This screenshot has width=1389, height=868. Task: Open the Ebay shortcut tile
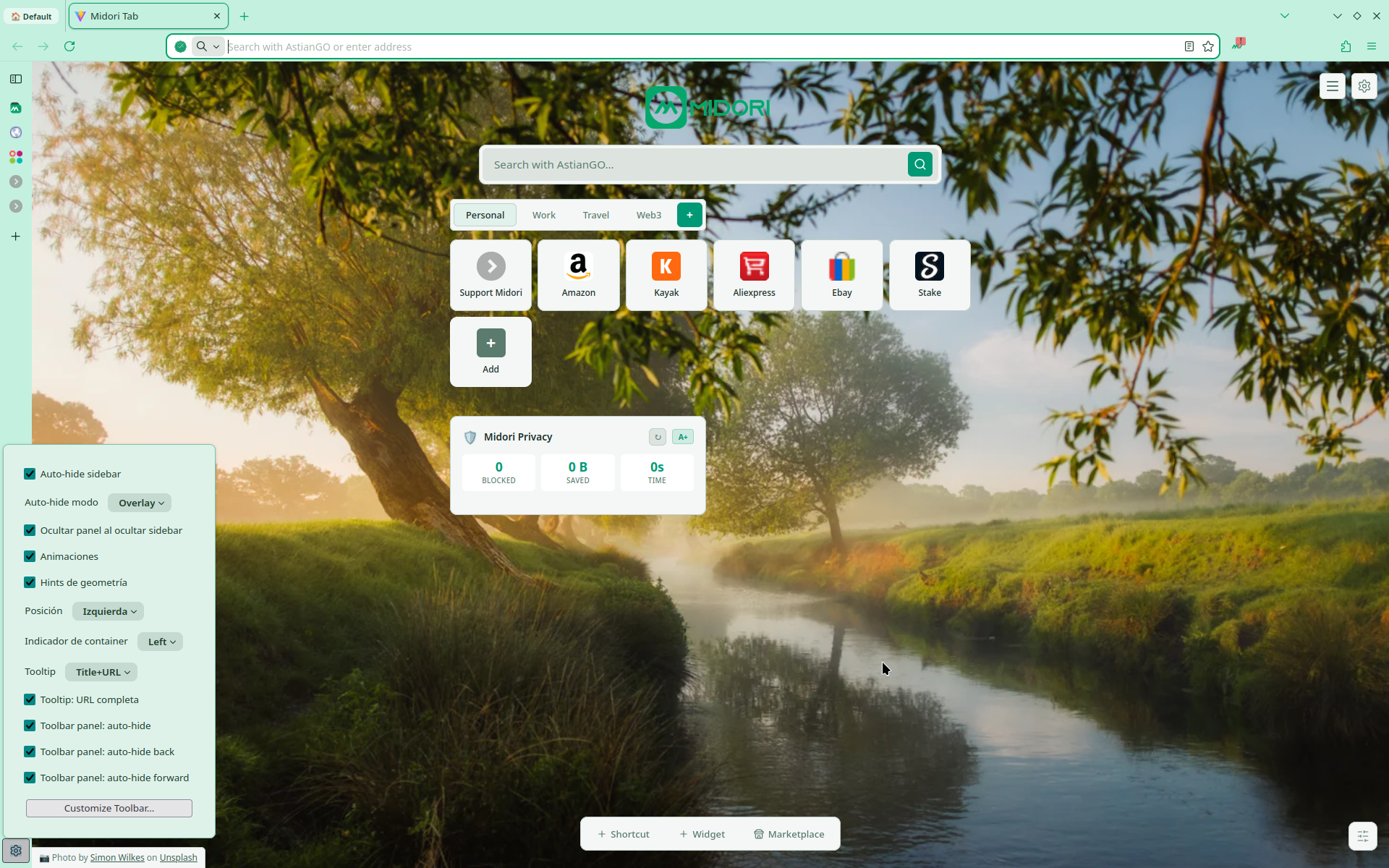pyautogui.click(x=842, y=276)
